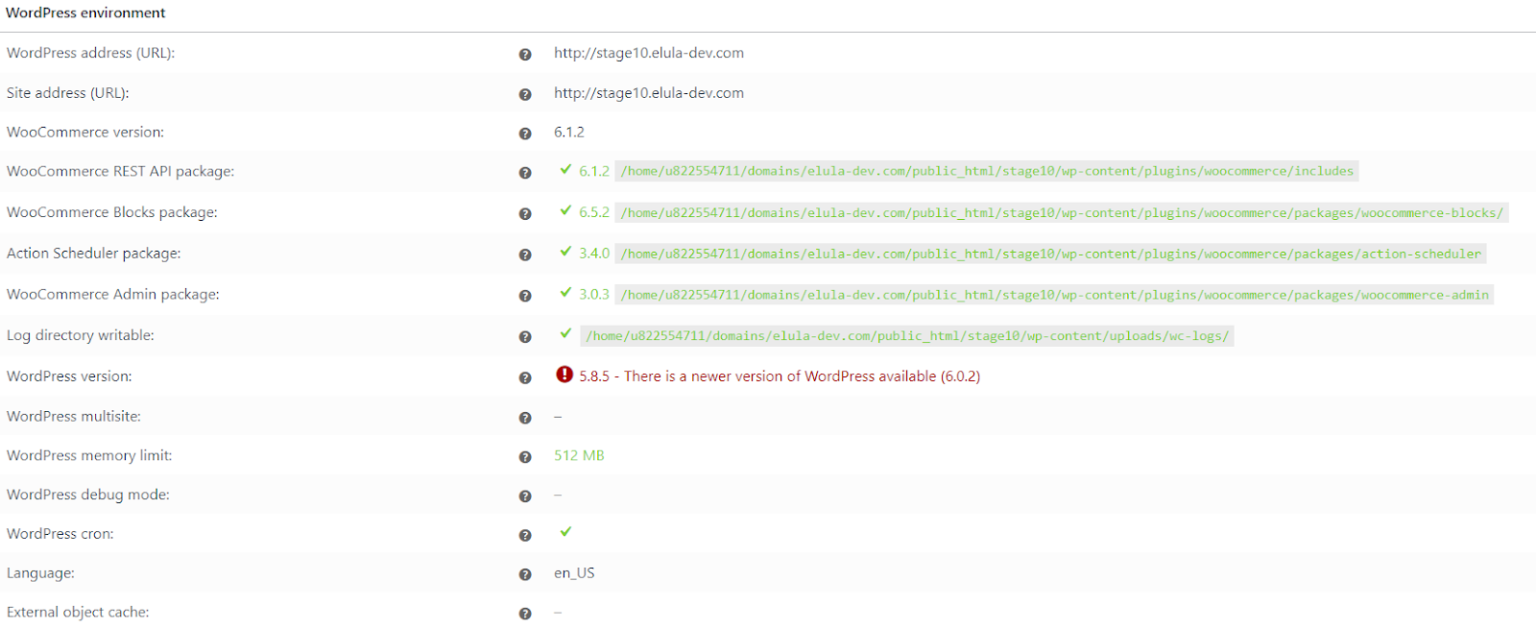1536x630 pixels.
Task: Click the green checkmark in WordPress cron row
Action: (x=566, y=532)
